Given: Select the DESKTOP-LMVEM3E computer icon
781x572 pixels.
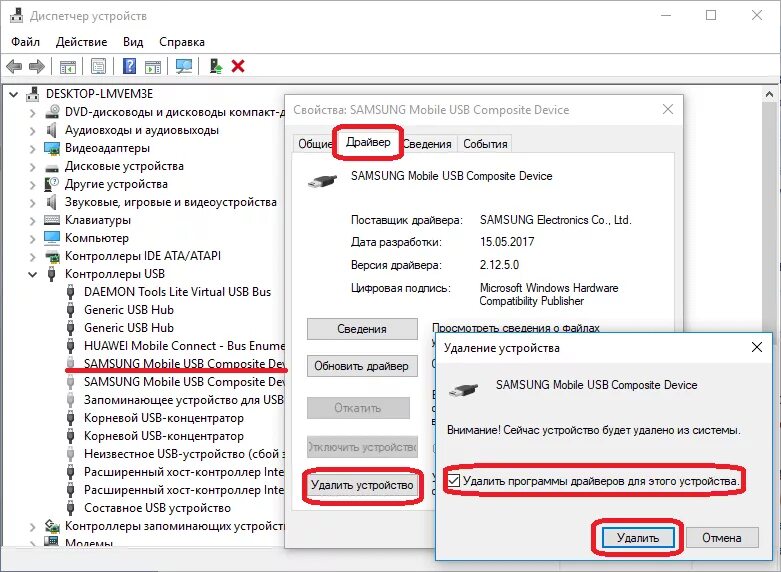Looking at the screenshot, I should click(33, 94).
